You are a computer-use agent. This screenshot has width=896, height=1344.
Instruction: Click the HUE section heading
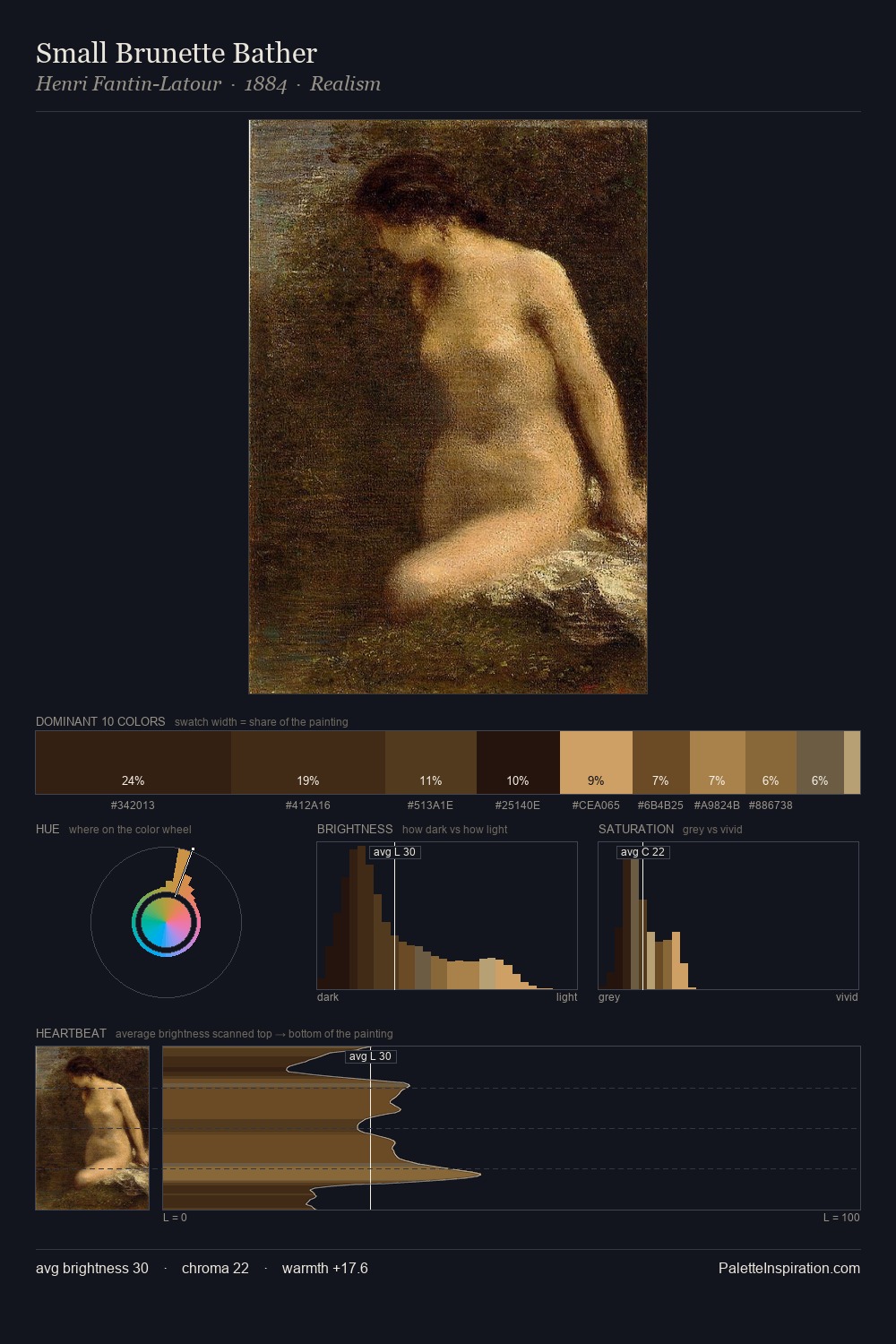[47, 829]
